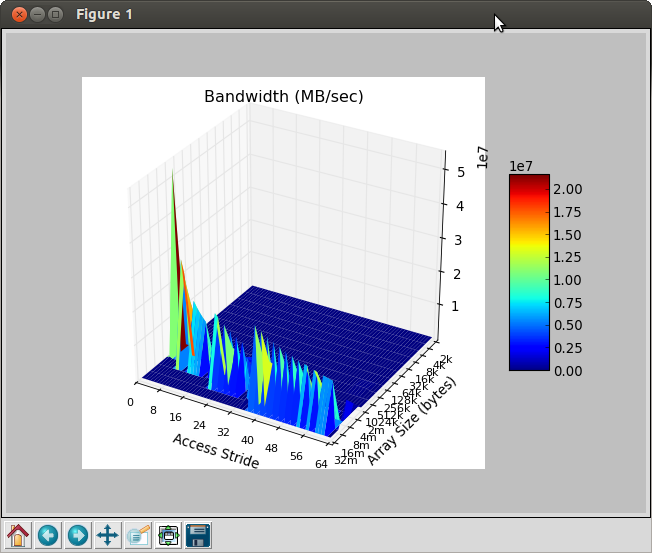Minimize the Figure 1 window
Image resolution: width=652 pixels, height=553 pixels.
coord(37,14)
